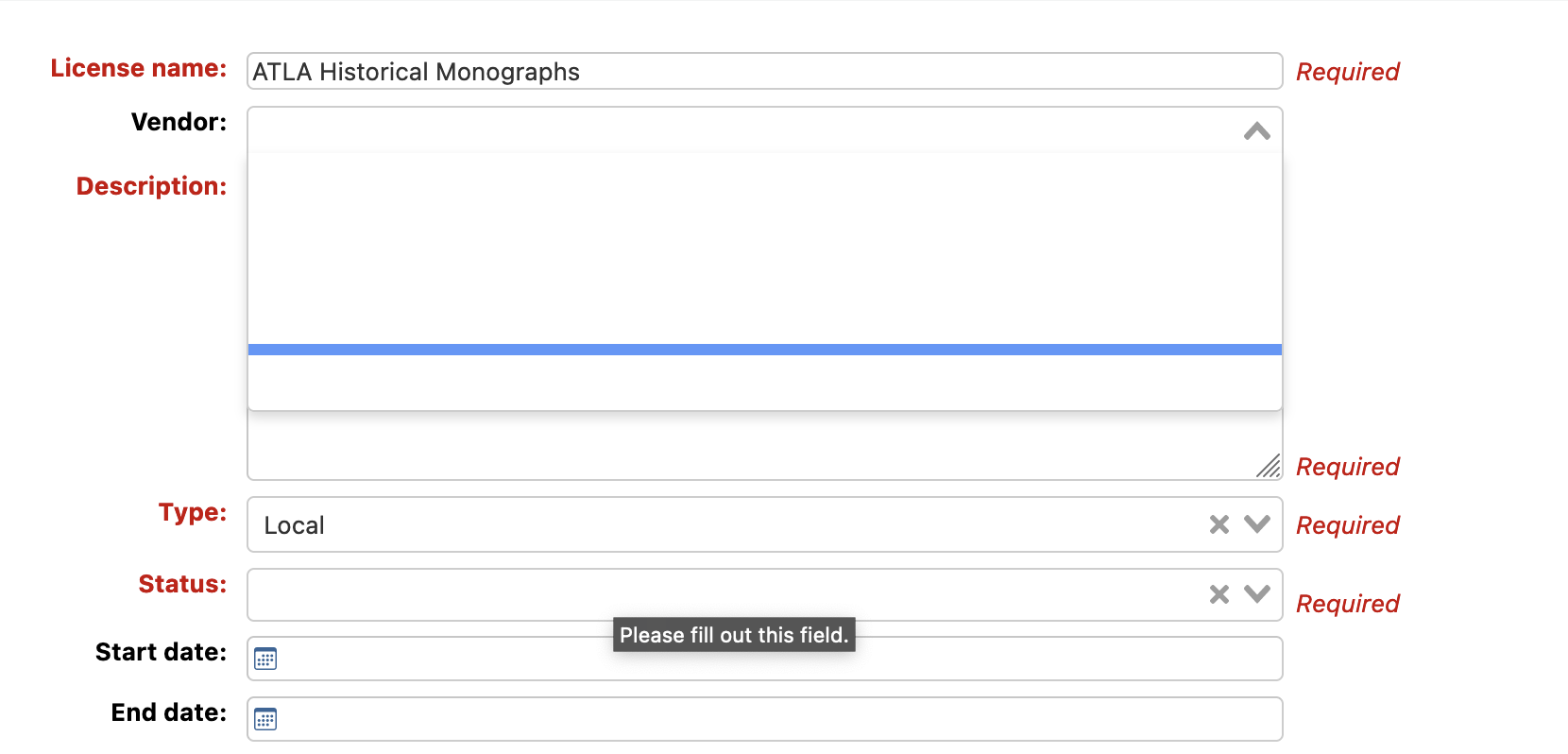Expand the Type dropdown arrow
Screen dimensions: 1568x754
[x=1257, y=524]
